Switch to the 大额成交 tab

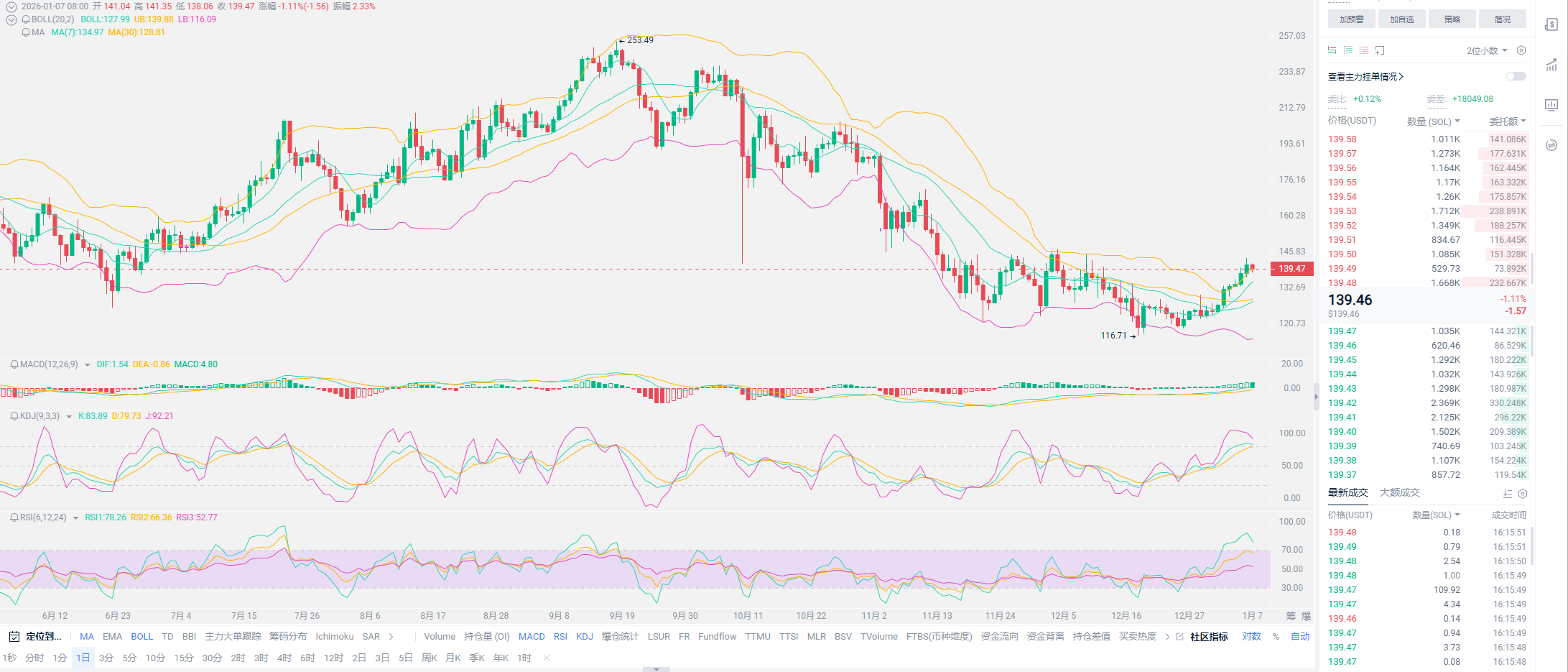tap(1399, 492)
